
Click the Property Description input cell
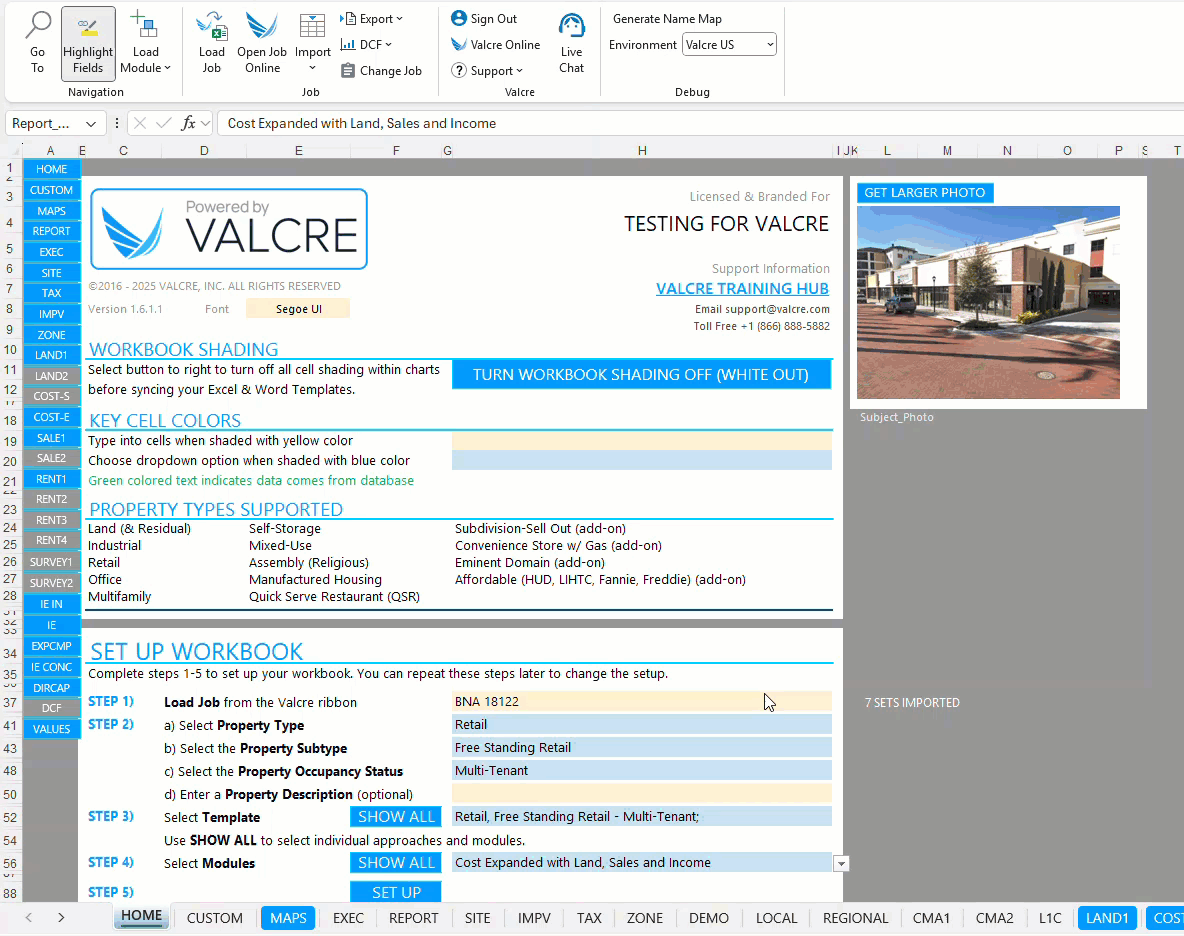642,793
